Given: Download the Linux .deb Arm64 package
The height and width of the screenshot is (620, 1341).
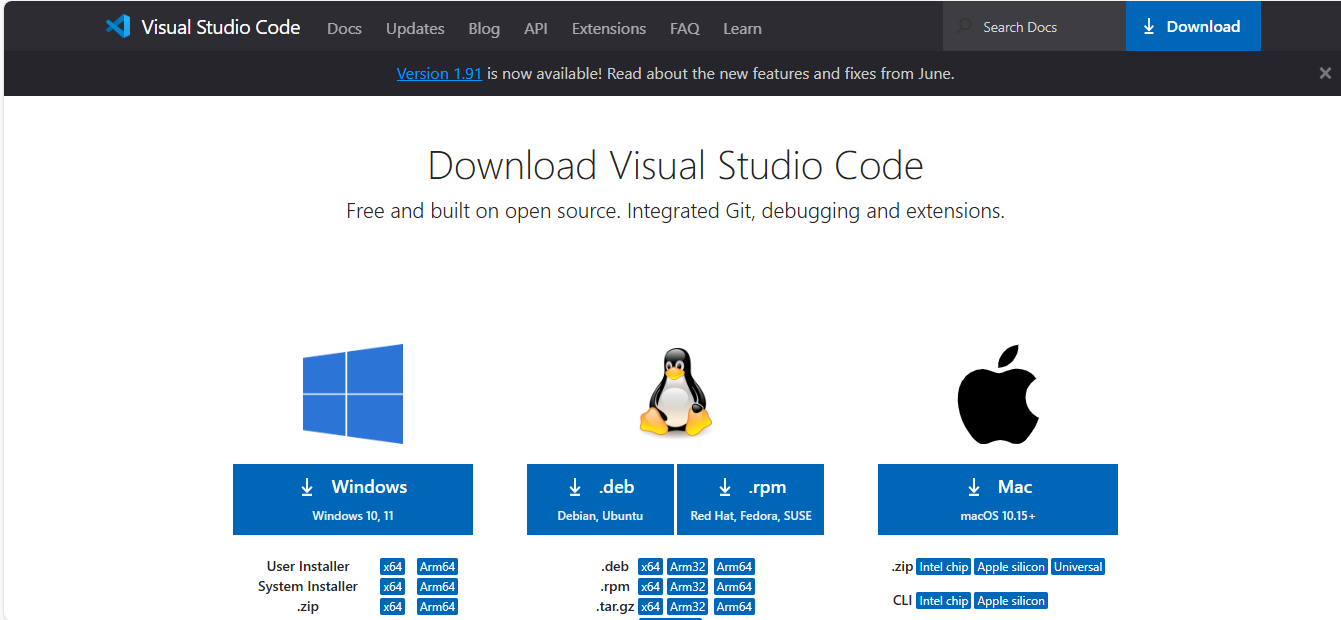Looking at the screenshot, I should pos(734,567).
